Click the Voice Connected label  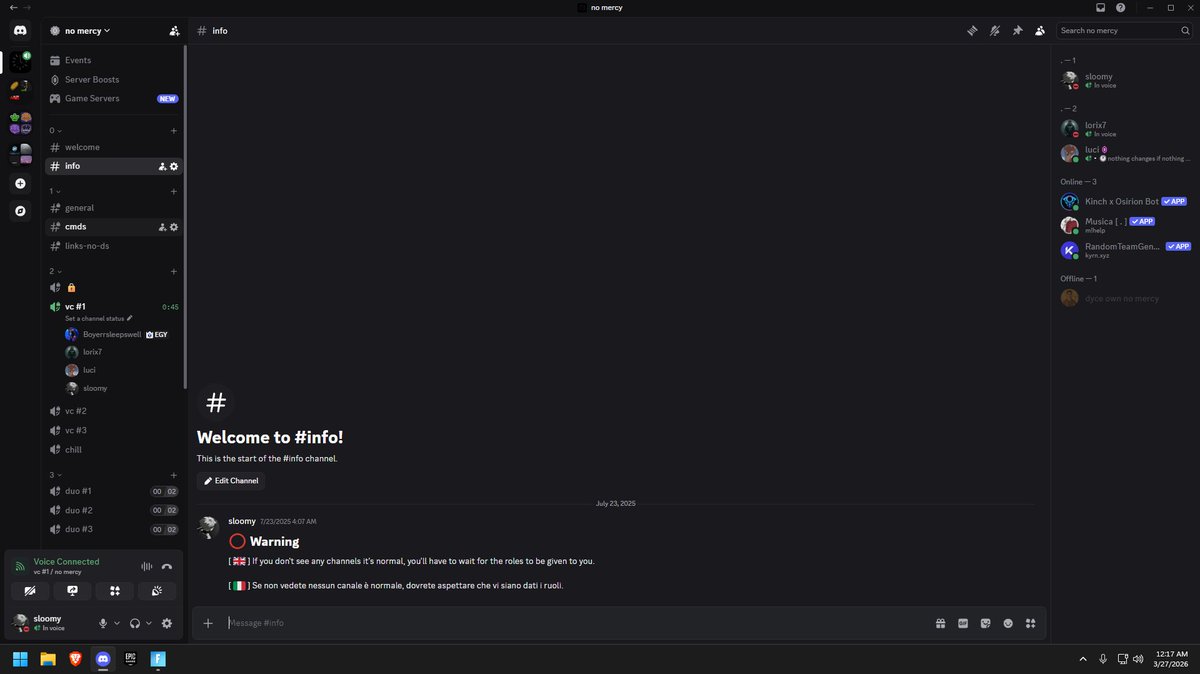pyautogui.click(x=66, y=562)
